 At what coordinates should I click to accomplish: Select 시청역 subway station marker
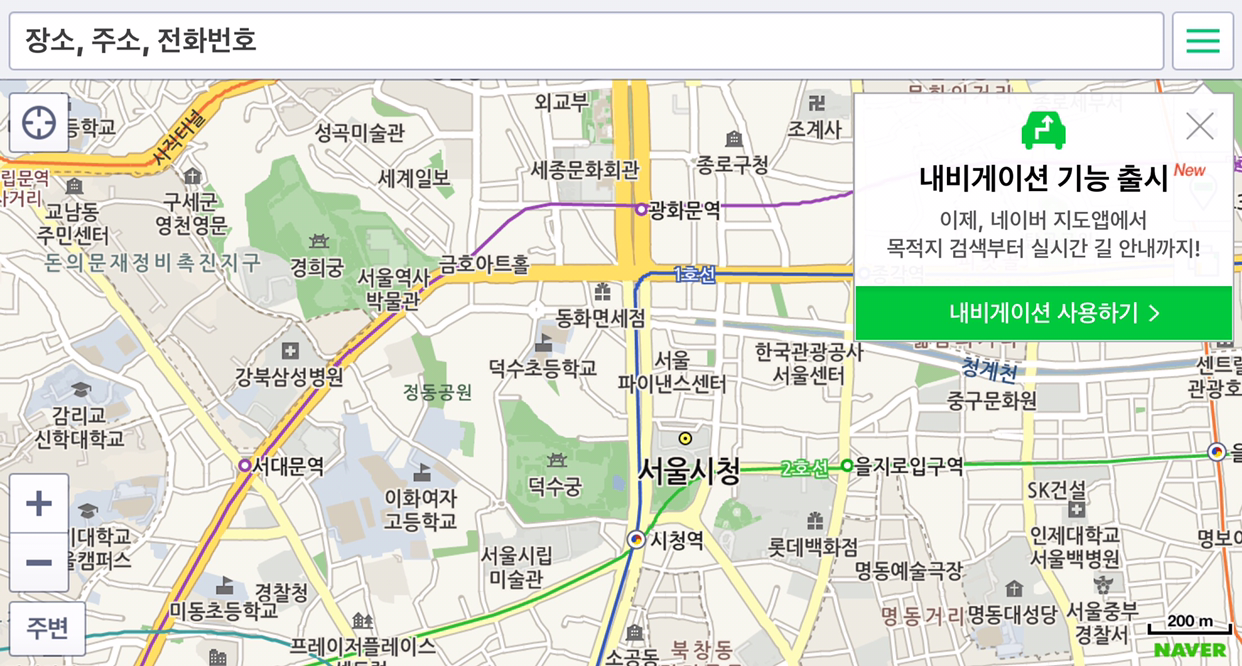click(636, 539)
